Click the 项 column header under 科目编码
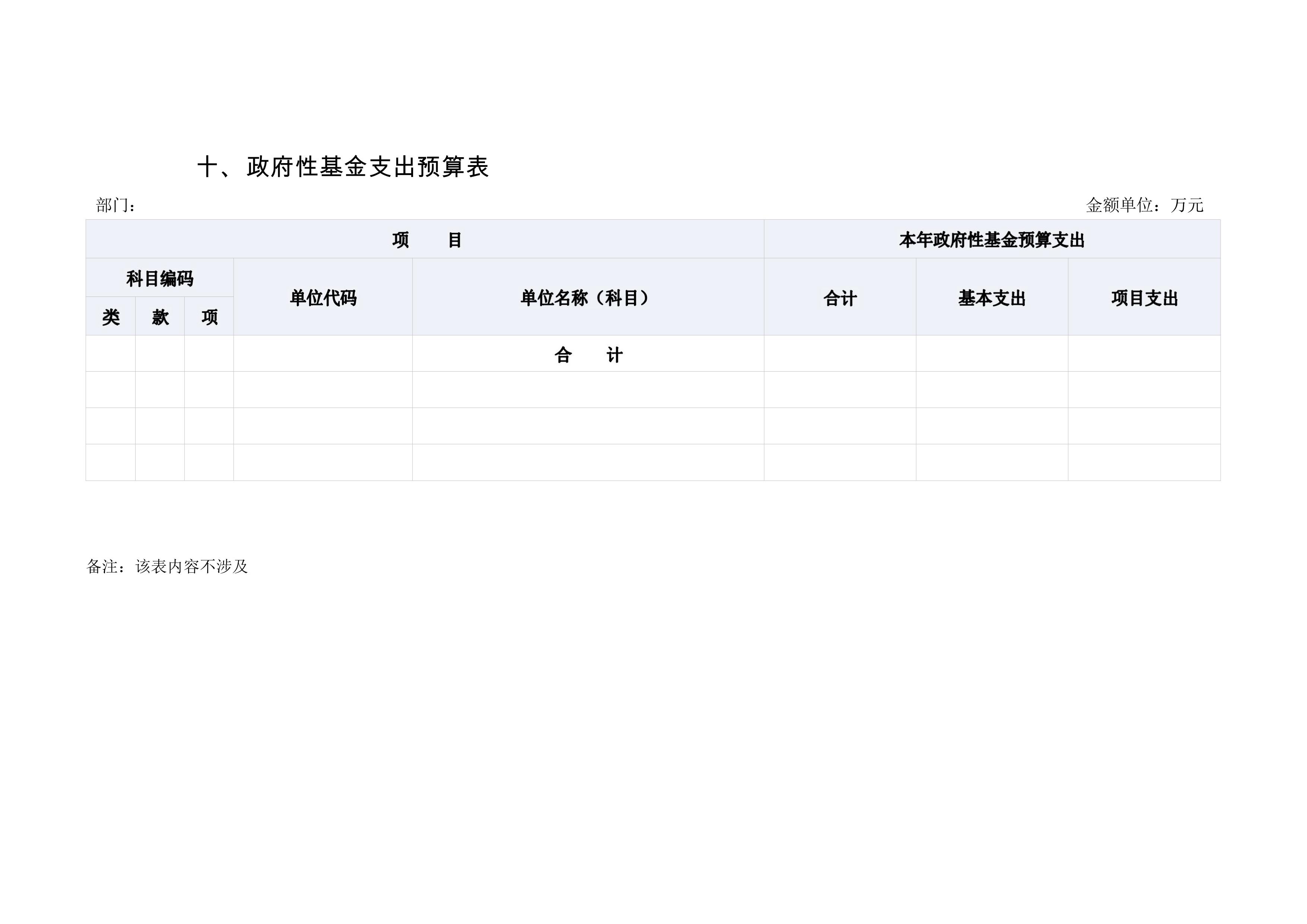 point(209,317)
